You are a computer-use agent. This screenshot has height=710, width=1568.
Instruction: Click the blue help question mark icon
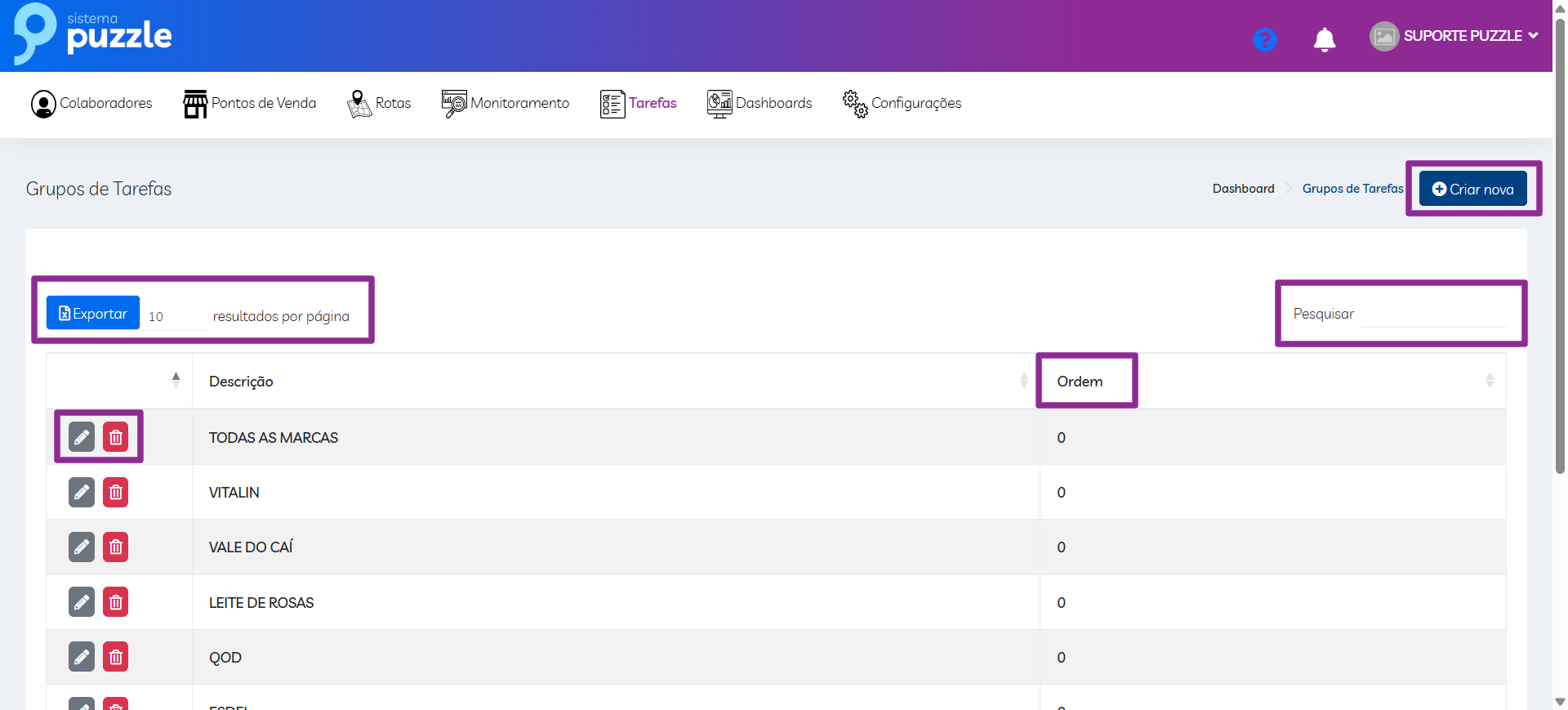click(1264, 39)
